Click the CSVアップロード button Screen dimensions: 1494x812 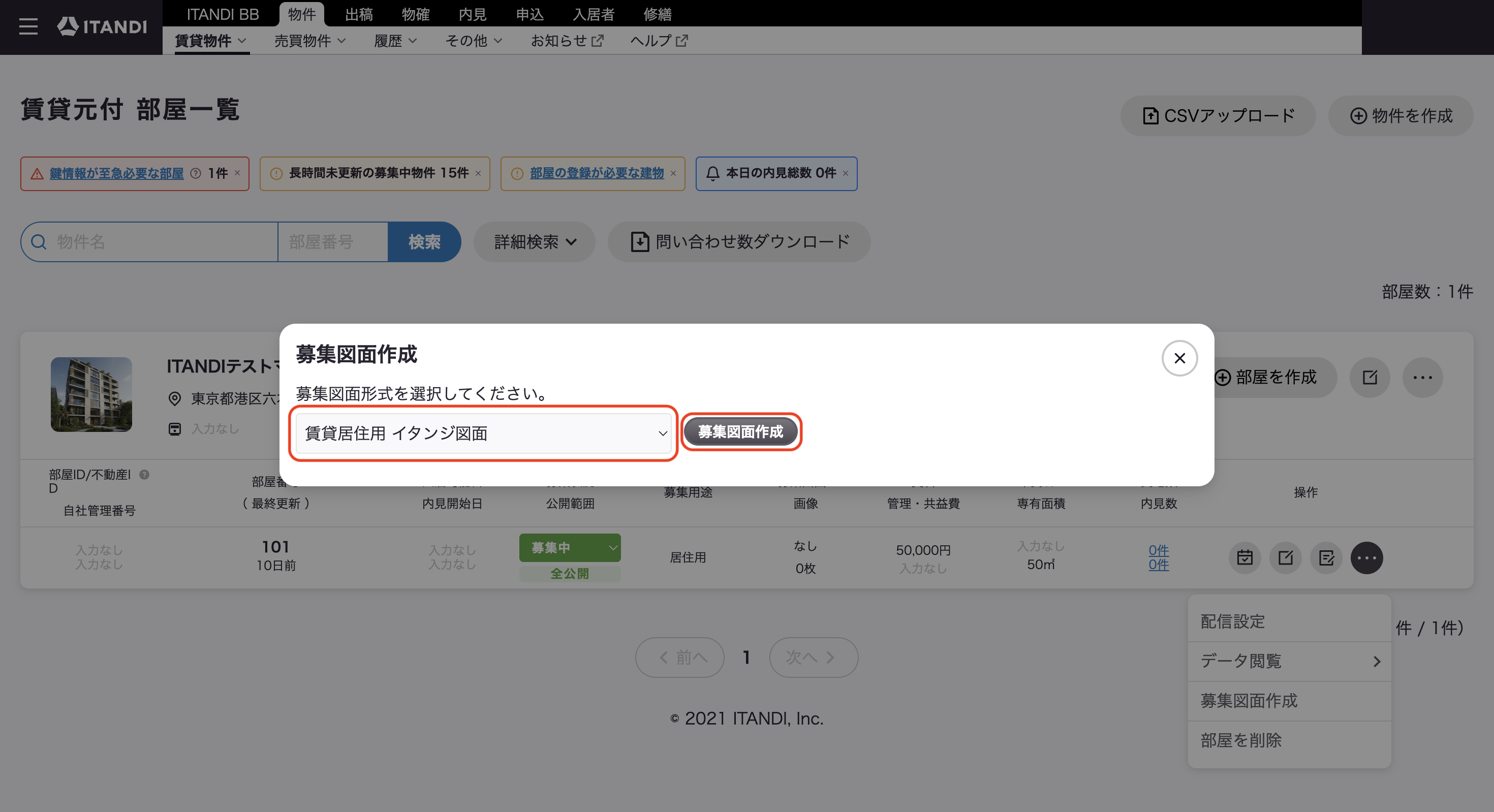pos(1218,116)
